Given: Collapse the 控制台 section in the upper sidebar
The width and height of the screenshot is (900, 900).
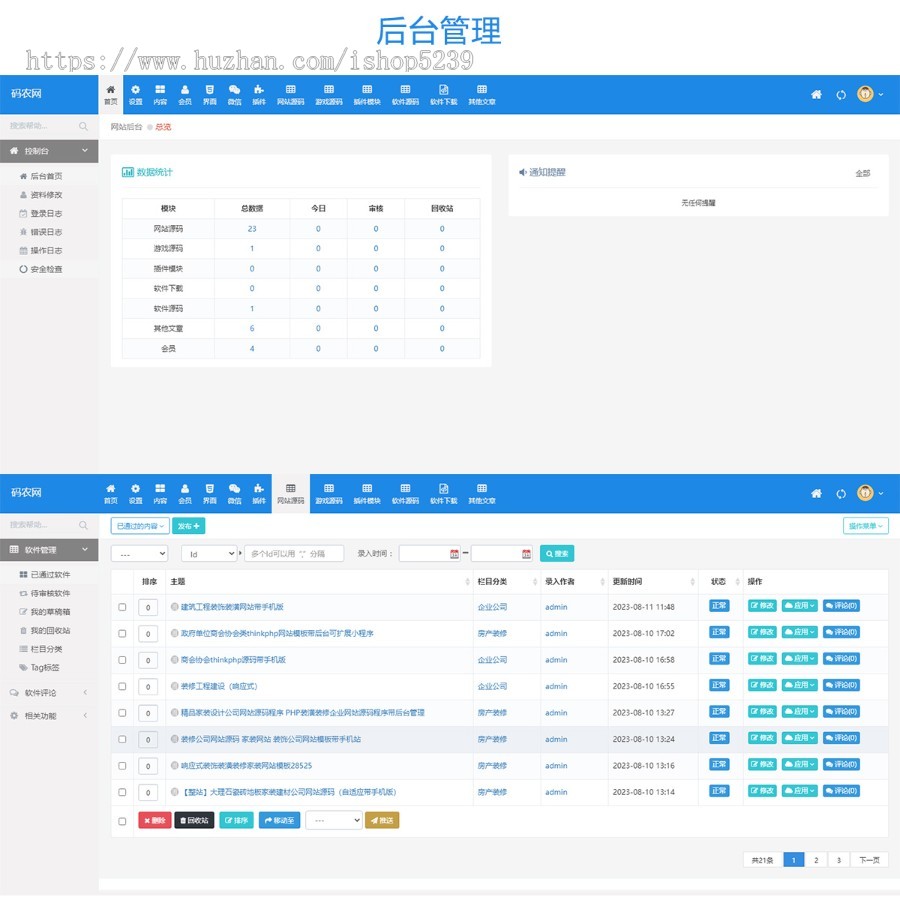Looking at the screenshot, I should pos(49,151).
